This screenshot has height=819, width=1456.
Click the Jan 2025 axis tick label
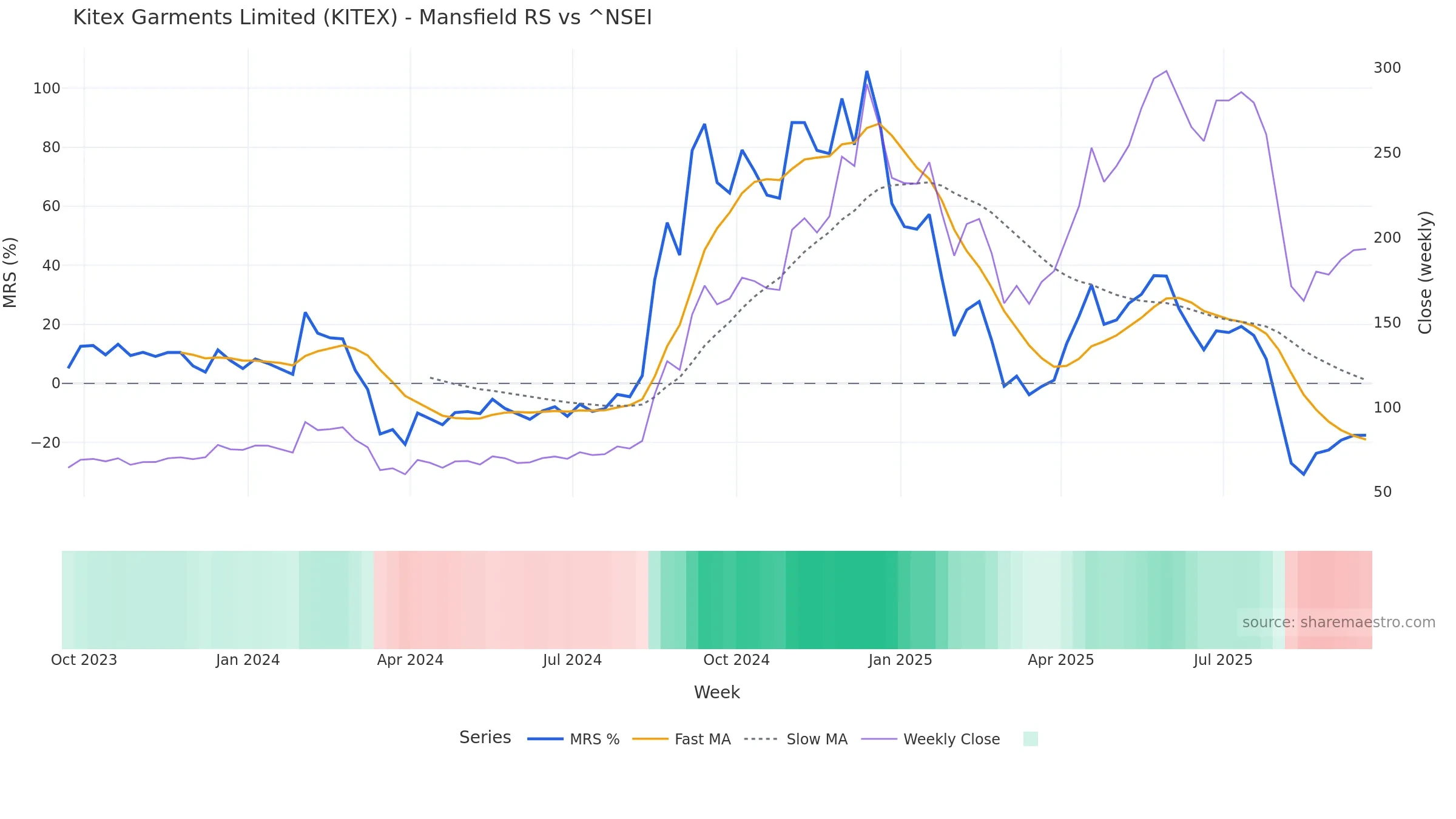coord(900,659)
